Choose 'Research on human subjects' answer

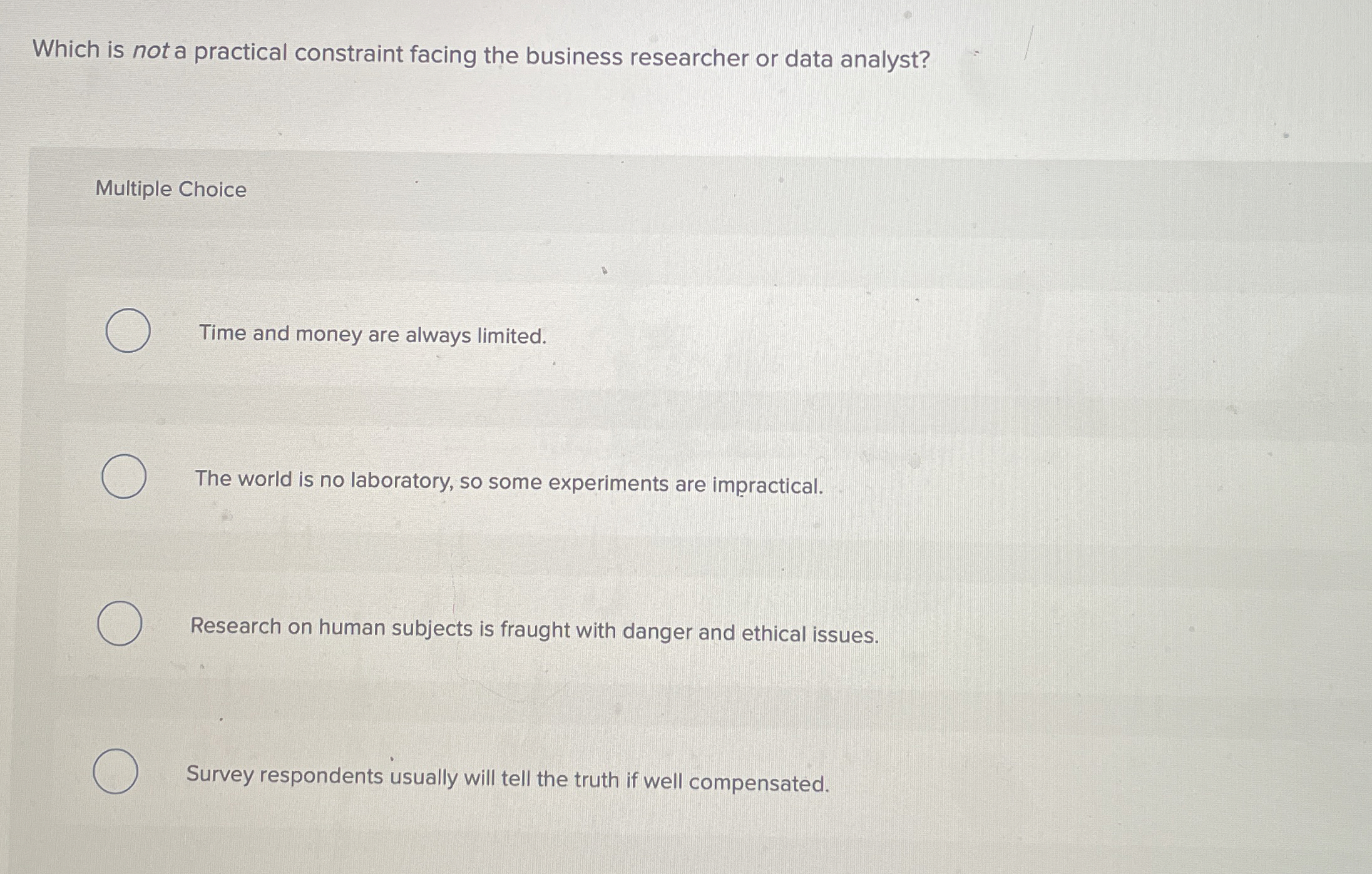(x=121, y=624)
